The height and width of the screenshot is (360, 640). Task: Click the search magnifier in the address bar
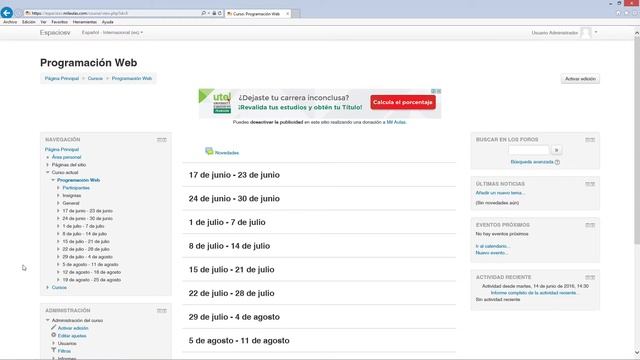(203, 13)
